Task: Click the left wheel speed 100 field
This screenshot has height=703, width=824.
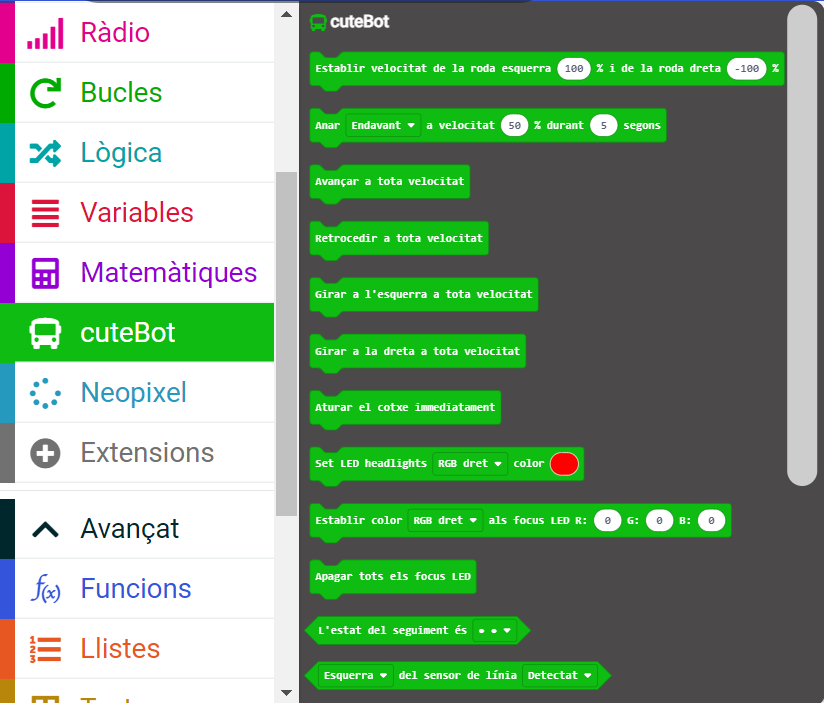Action: tap(574, 69)
